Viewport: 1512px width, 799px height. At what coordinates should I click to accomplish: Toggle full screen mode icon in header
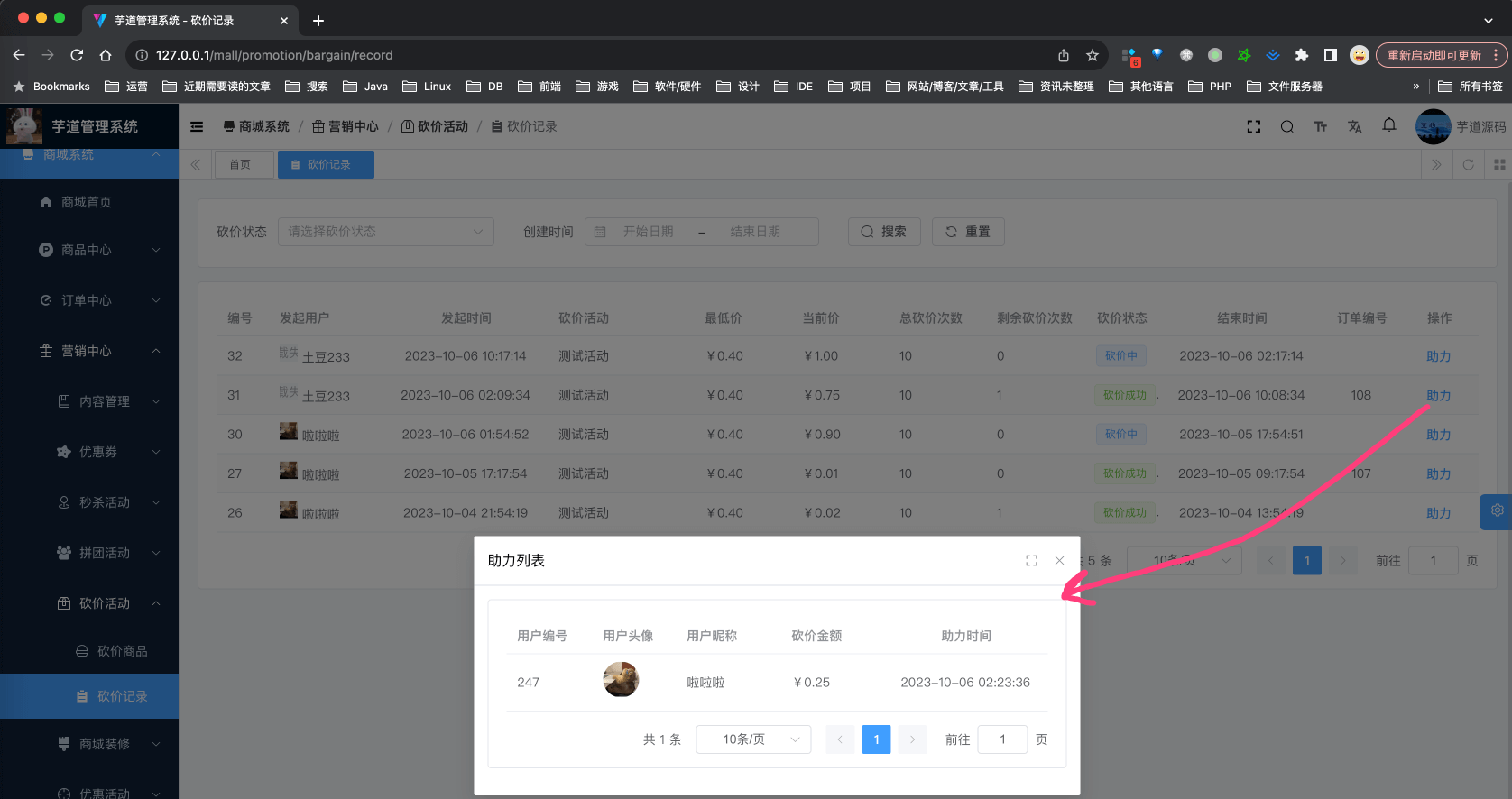(1253, 127)
